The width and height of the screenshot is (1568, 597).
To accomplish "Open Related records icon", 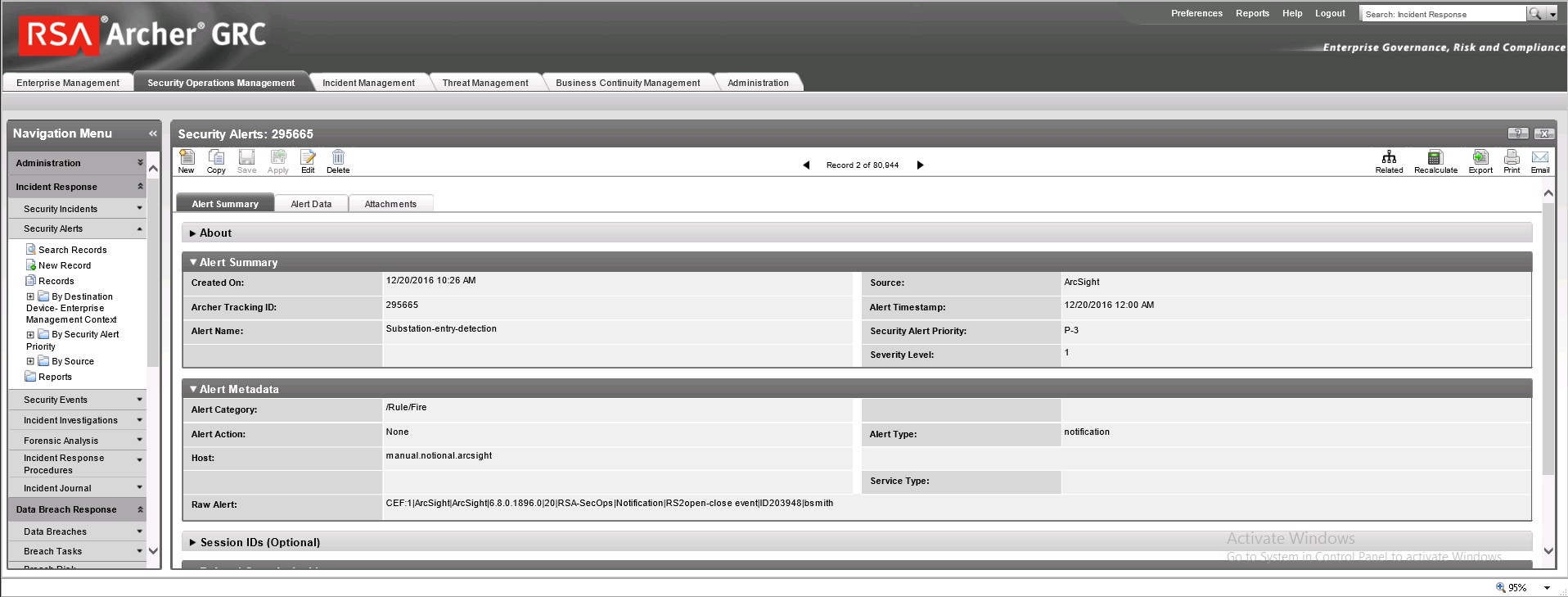I will pos(1389,161).
